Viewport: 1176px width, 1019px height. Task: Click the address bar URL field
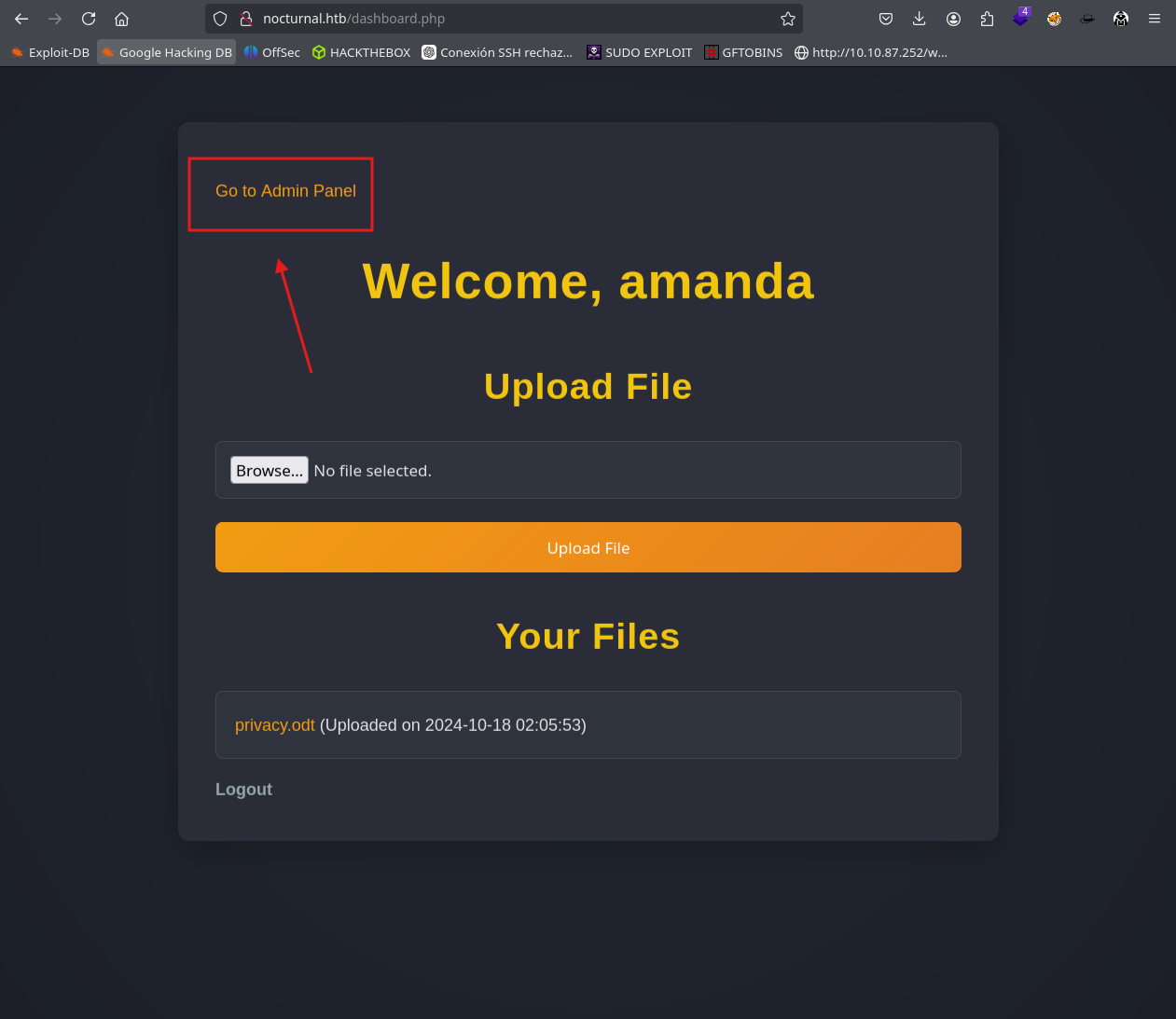point(513,19)
